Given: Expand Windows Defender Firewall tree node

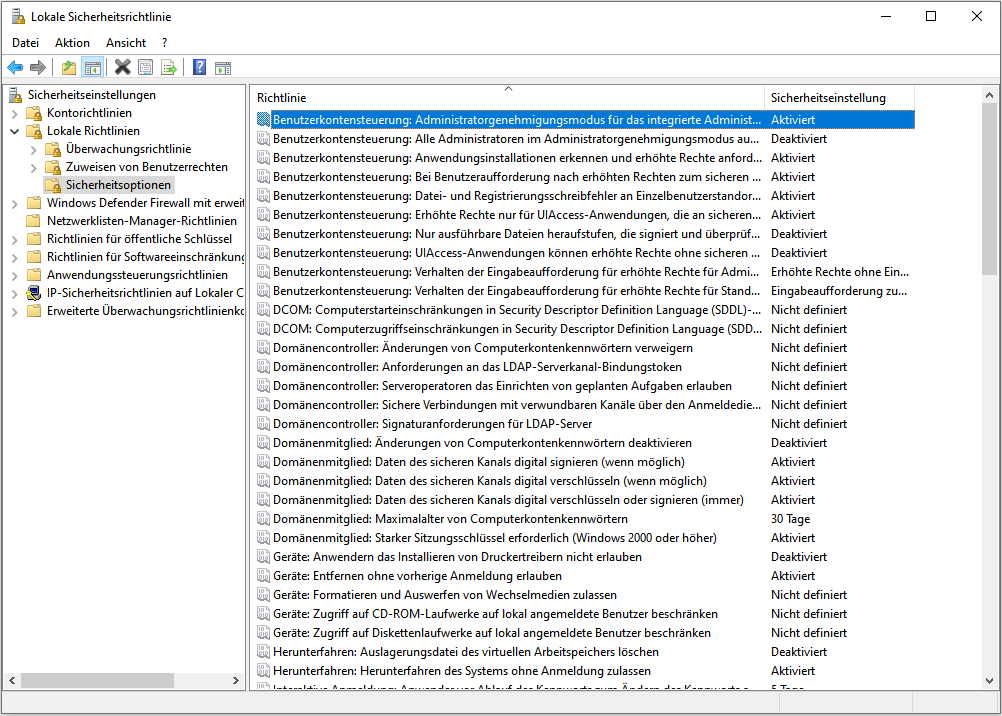Looking at the screenshot, I should click(x=15, y=203).
